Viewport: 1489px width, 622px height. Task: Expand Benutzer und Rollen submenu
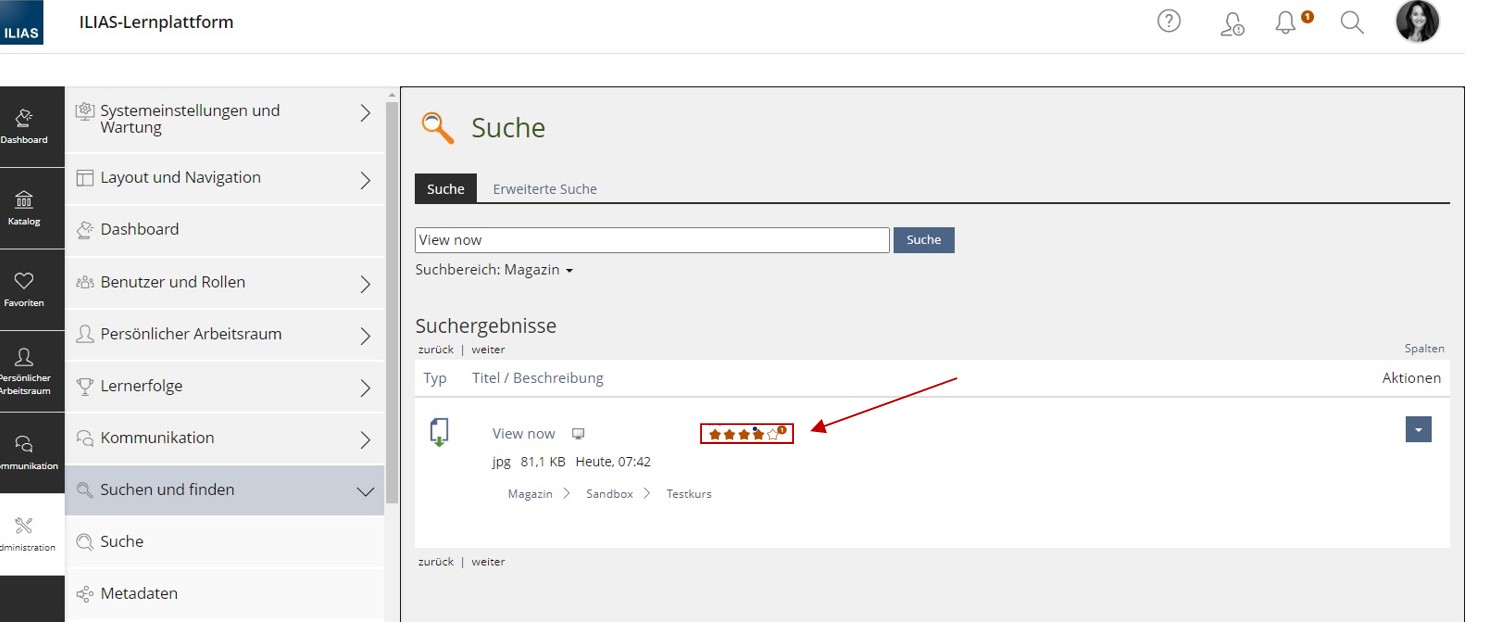click(x=366, y=284)
